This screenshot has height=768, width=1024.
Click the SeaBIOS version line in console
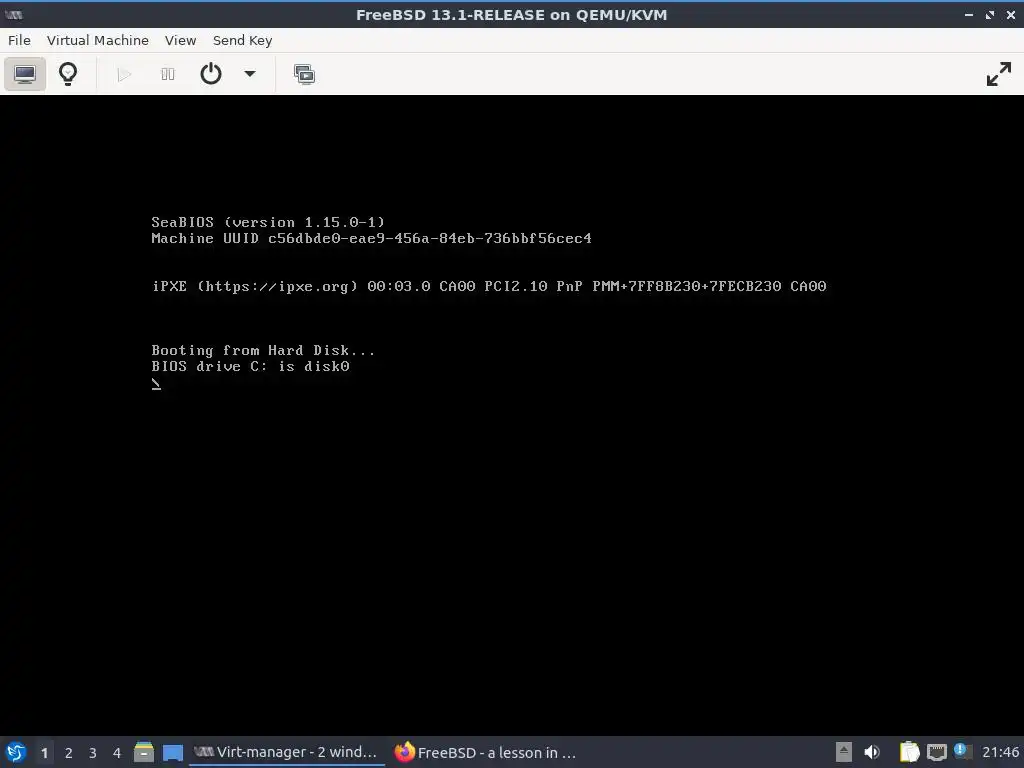pos(268,222)
